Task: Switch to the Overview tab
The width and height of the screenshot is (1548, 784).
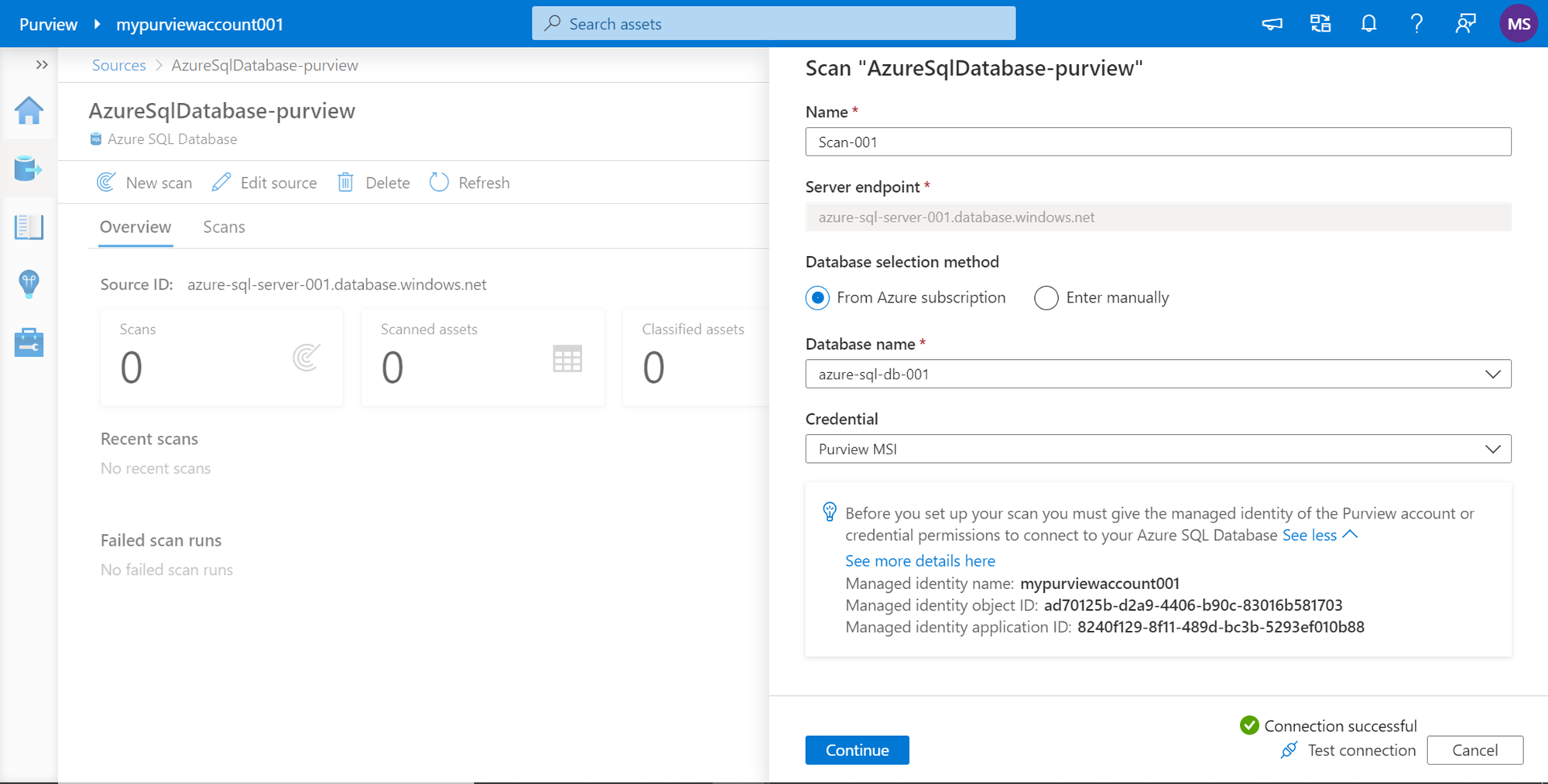Action: point(135,227)
